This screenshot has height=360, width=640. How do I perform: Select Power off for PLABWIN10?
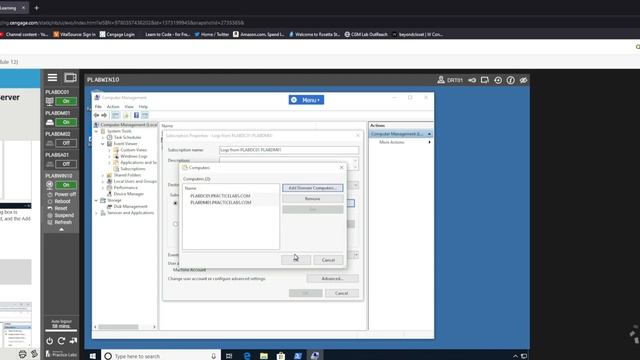point(62,194)
